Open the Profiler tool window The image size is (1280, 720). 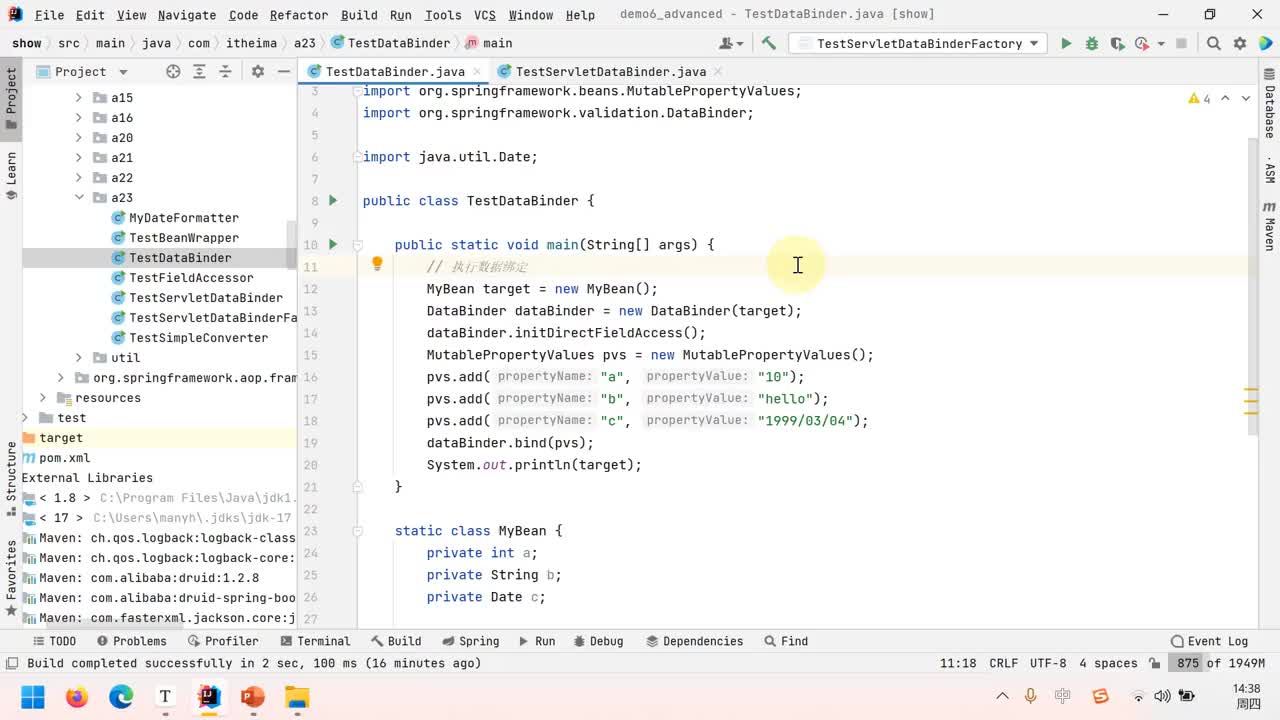pyautogui.click(x=222, y=641)
